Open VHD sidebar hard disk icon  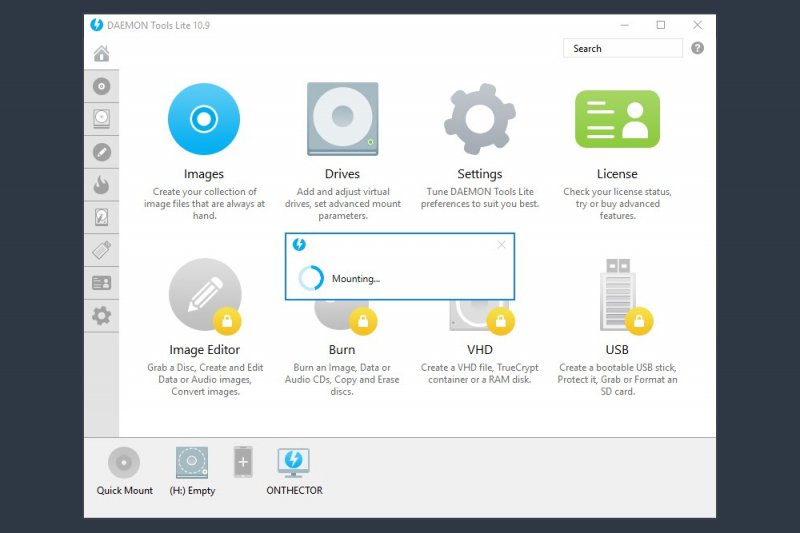[x=102, y=217]
